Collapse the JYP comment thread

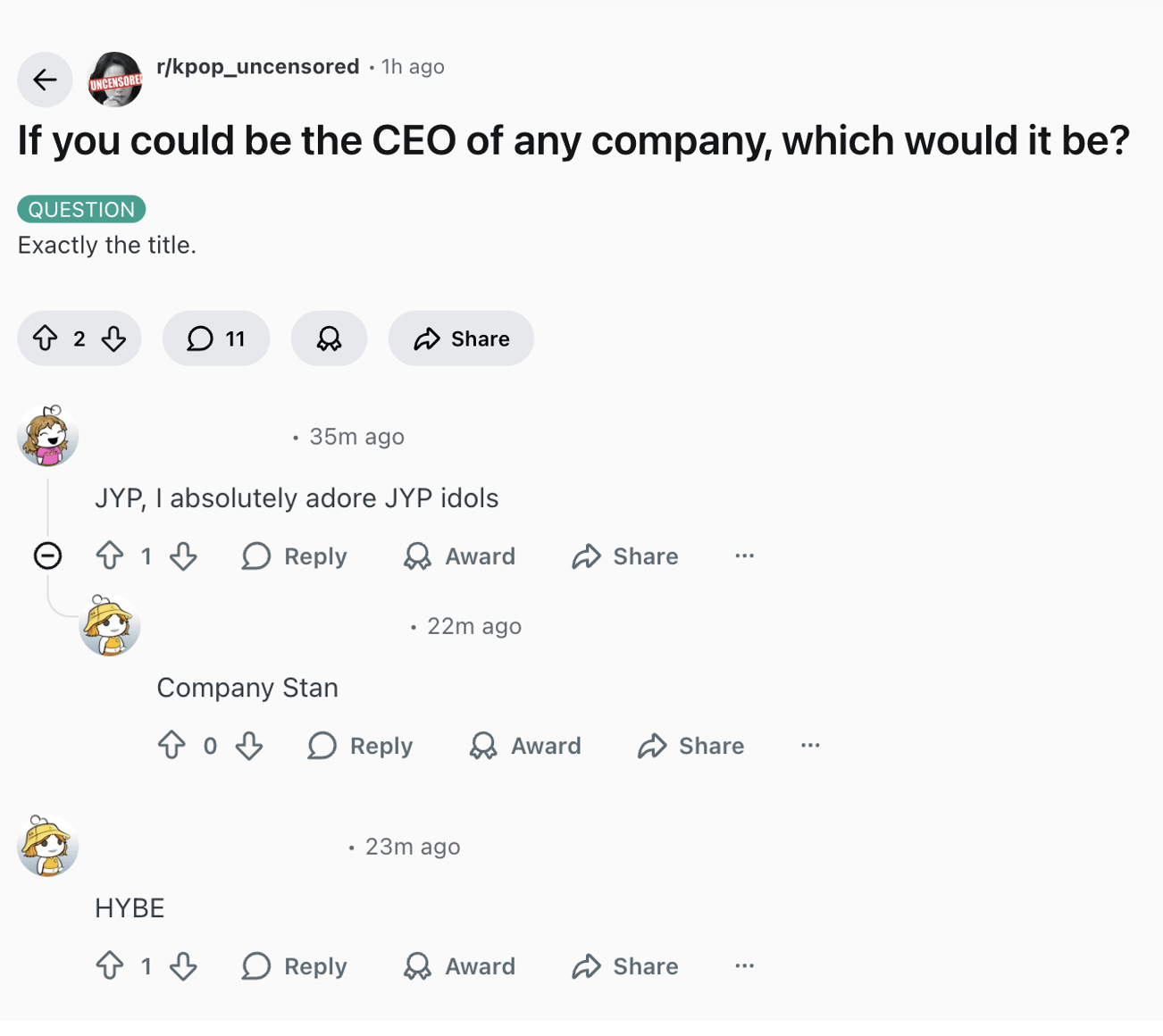(x=47, y=556)
